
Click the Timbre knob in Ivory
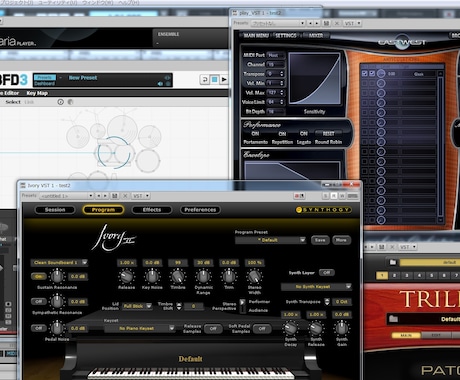pos(178,276)
